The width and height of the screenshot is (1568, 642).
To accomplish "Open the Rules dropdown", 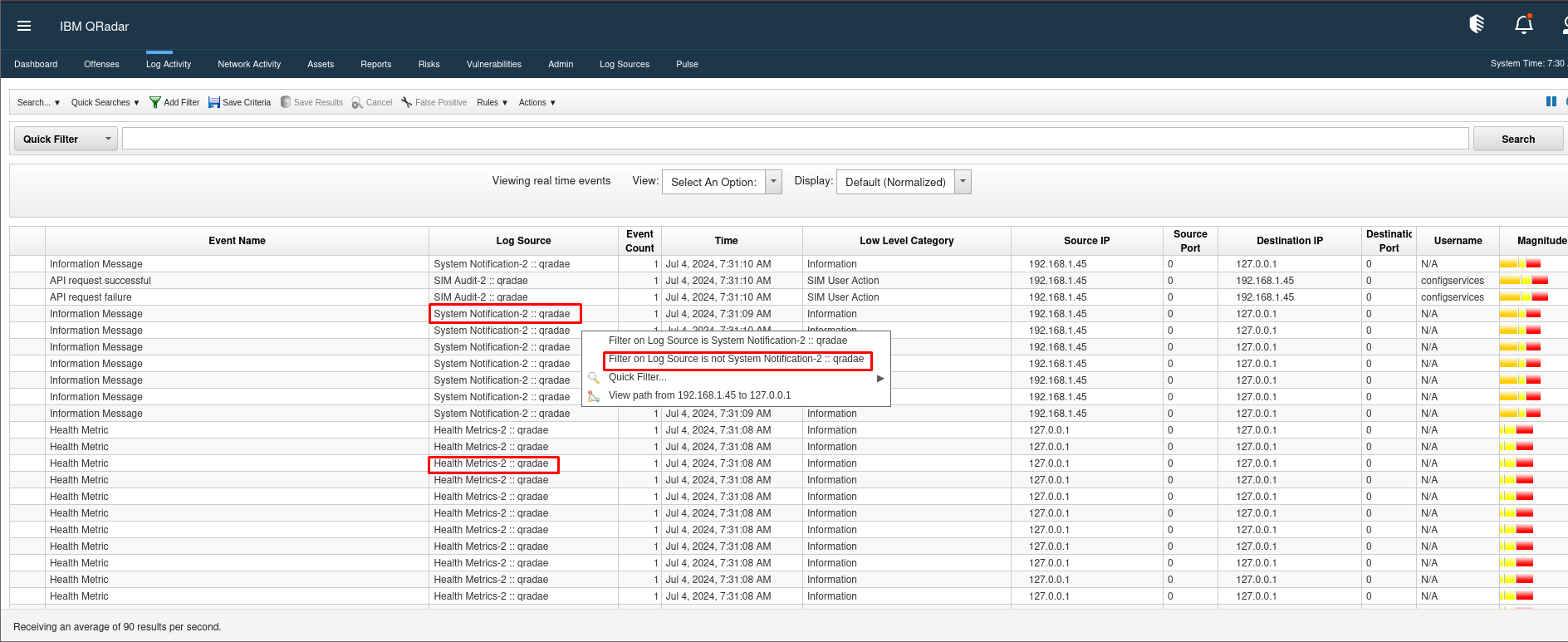I will coord(492,102).
